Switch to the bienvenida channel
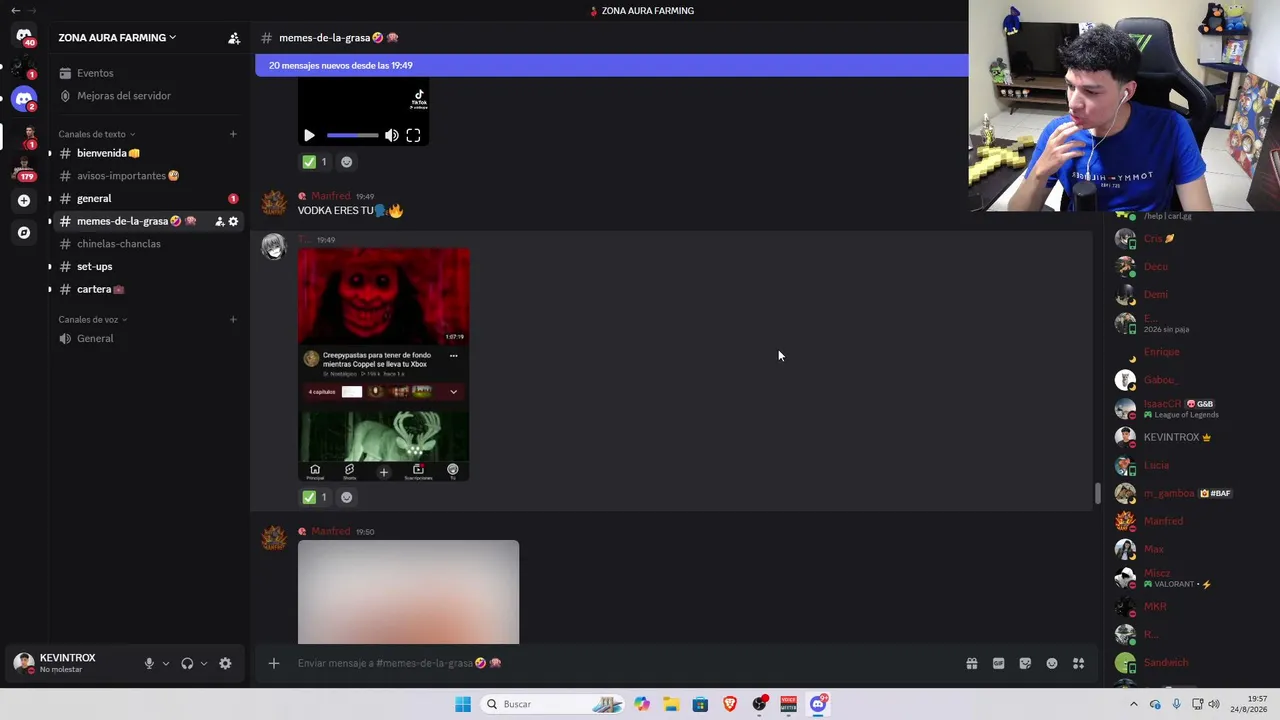1280x720 pixels. tap(148, 153)
